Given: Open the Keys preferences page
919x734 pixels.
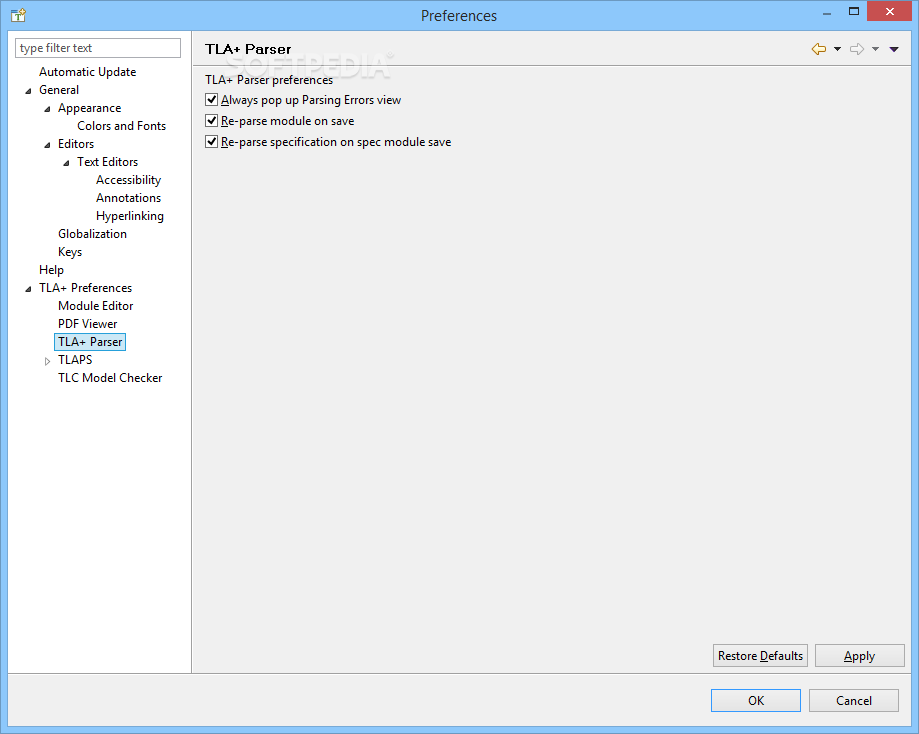Looking at the screenshot, I should (70, 252).
